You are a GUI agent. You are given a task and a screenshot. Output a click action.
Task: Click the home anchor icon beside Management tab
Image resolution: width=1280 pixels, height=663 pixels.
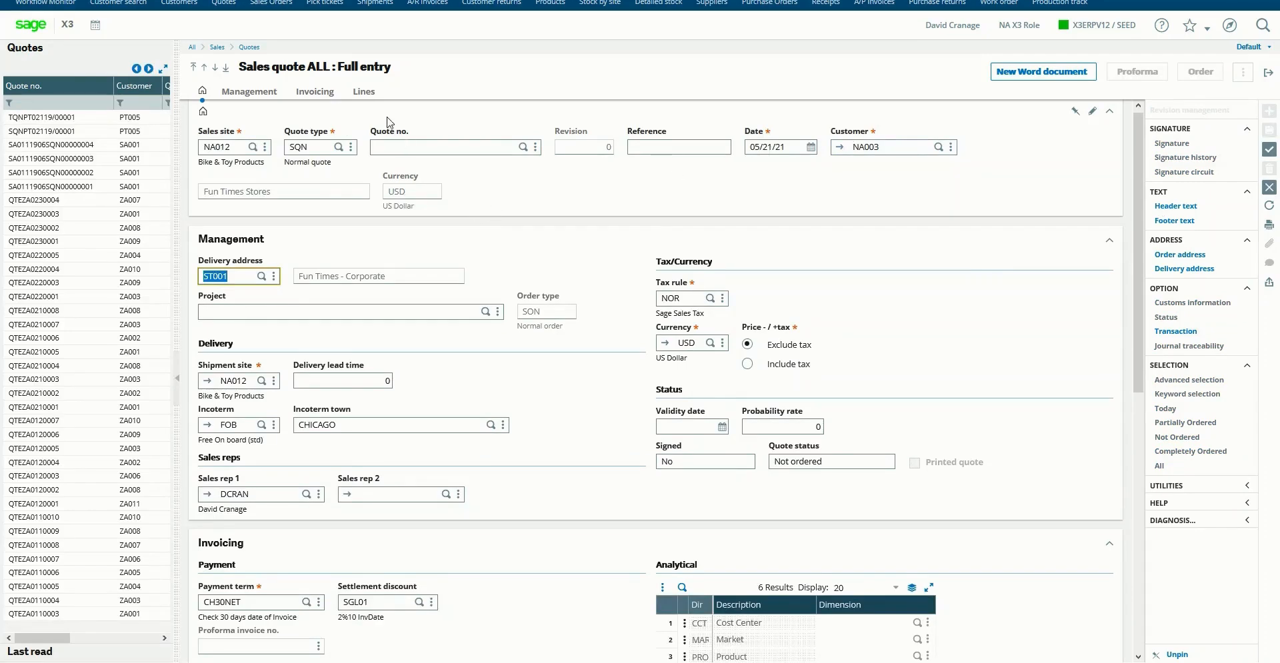(202, 91)
